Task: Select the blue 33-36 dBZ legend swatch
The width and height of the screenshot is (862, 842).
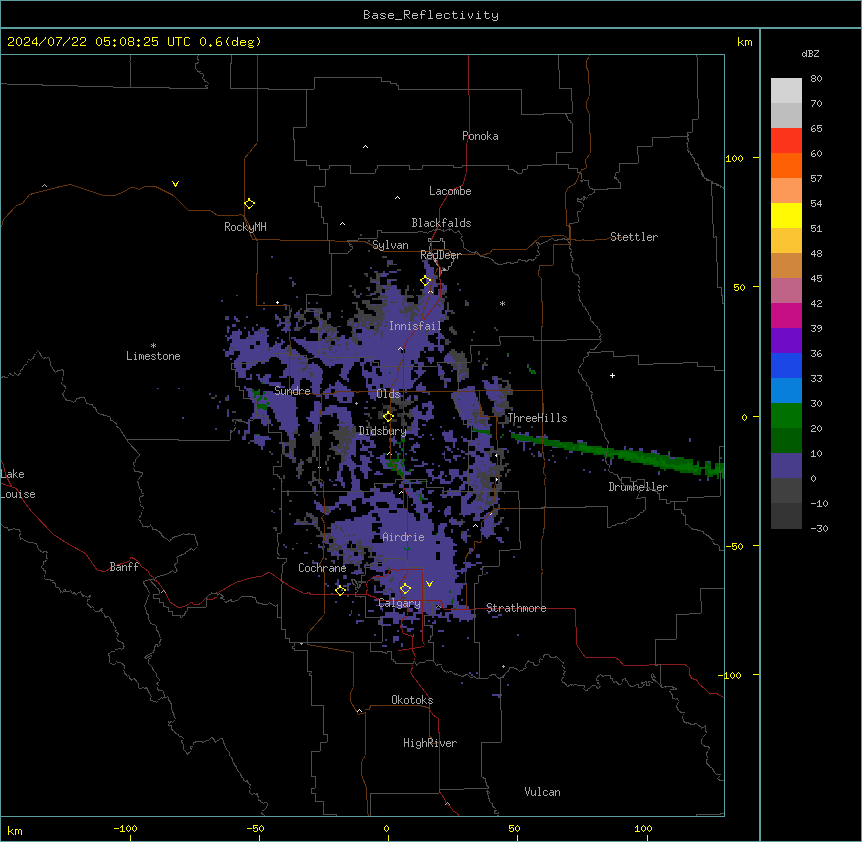Action: pyautogui.click(x=786, y=365)
